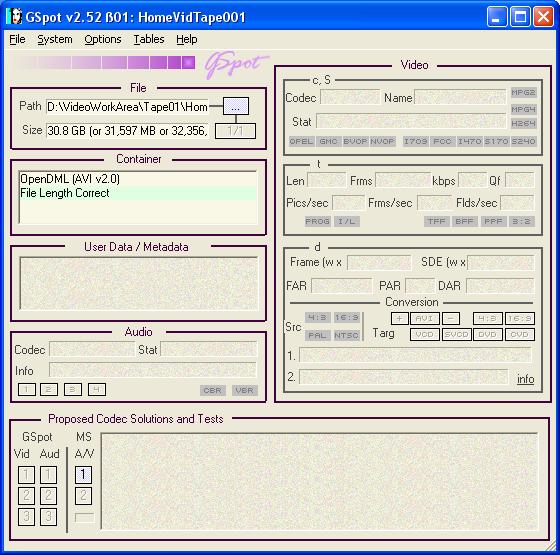
Task: Click GSpot Aud test button 1
Action: (48, 475)
